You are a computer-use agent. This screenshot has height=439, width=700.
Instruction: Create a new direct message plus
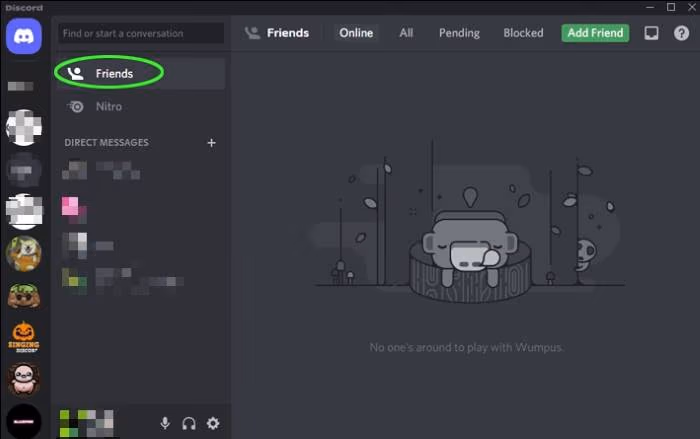tap(212, 143)
